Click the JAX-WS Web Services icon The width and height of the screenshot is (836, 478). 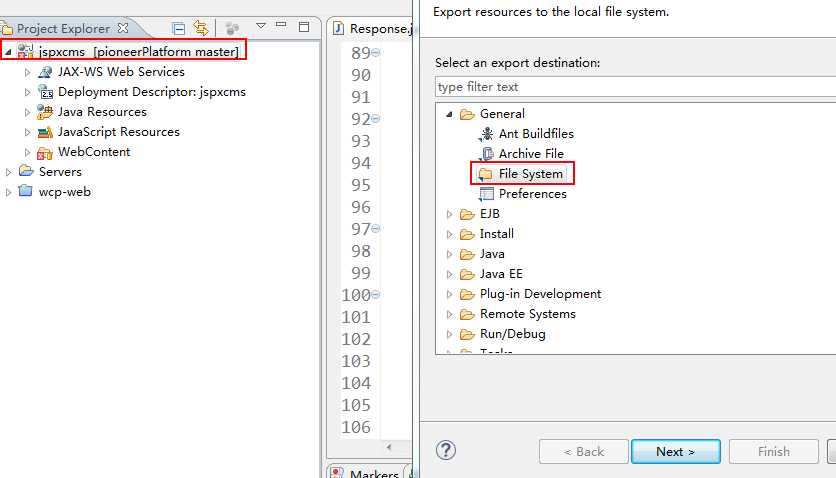(x=45, y=72)
